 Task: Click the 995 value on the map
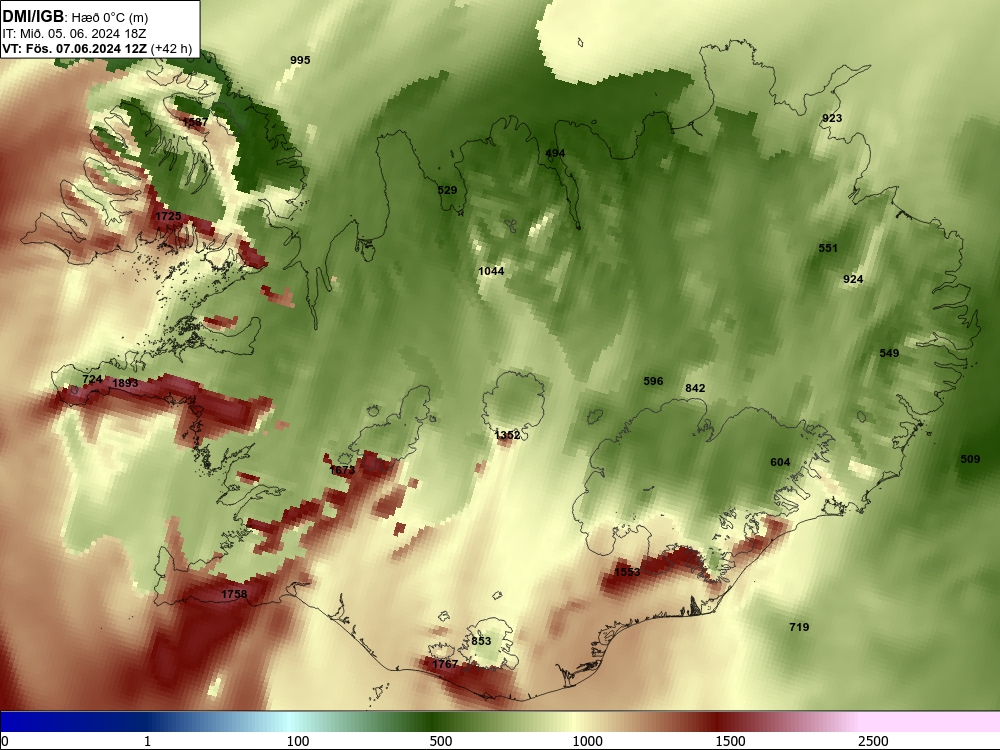click(x=300, y=60)
